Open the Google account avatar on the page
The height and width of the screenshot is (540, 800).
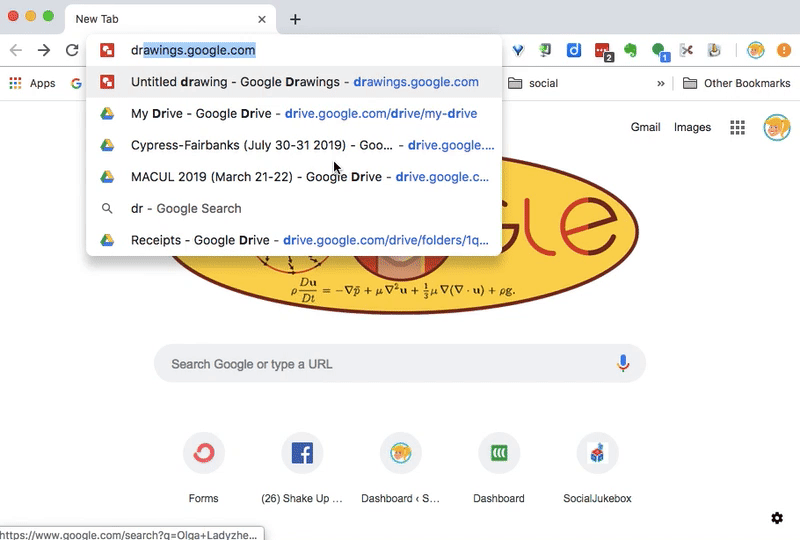[x=777, y=127]
